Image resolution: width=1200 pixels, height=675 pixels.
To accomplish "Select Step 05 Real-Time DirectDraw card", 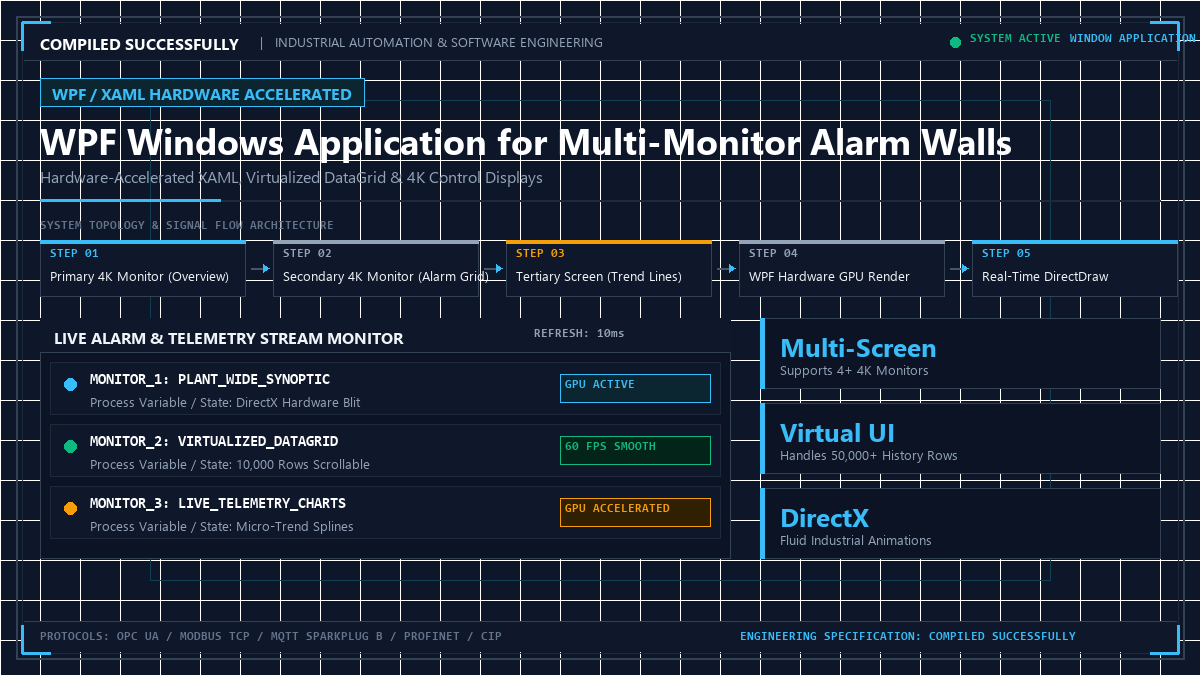I will coord(1075,268).
